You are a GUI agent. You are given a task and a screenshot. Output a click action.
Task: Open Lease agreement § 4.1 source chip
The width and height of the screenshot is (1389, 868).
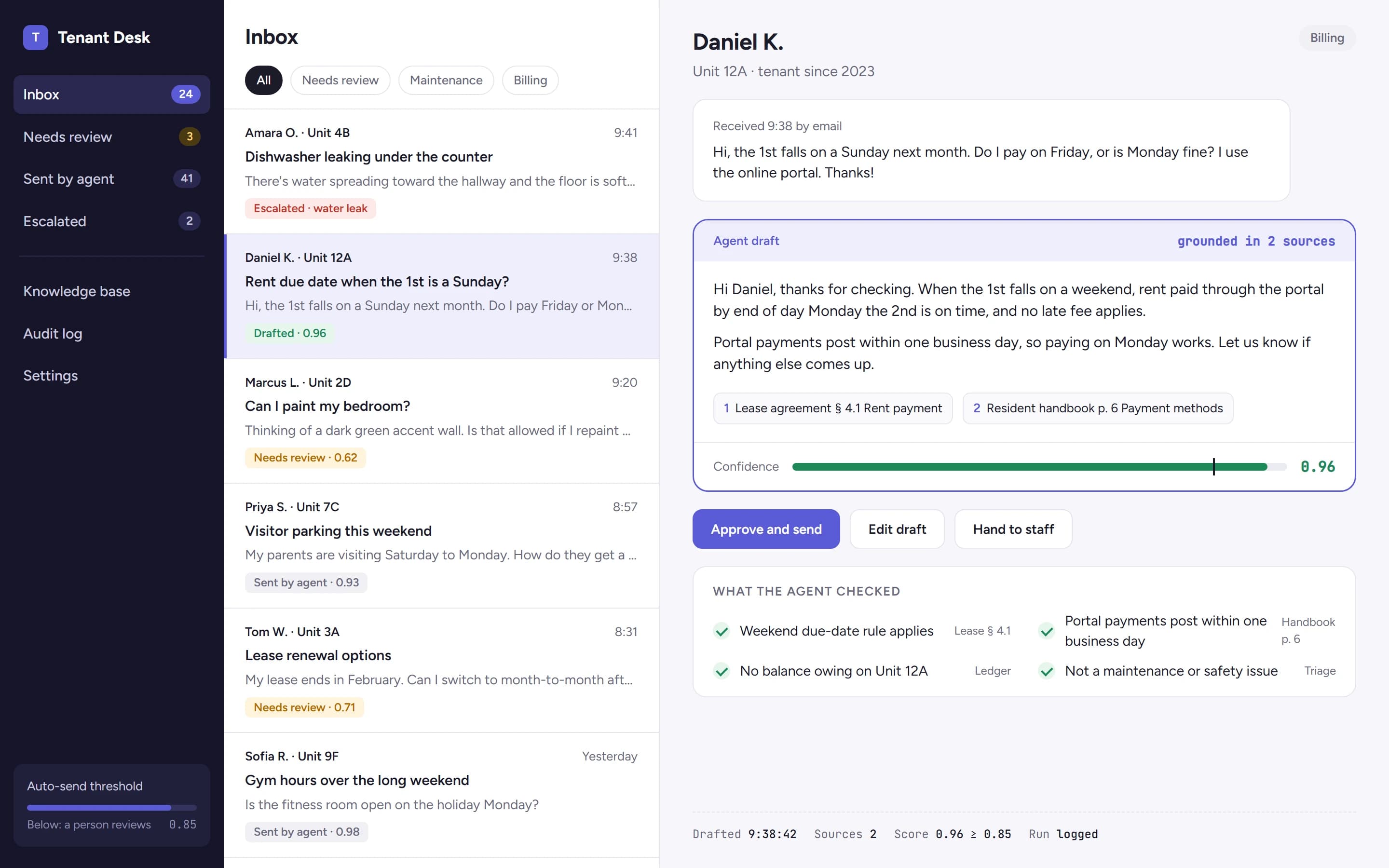pyautogui.click(x=833, y=408)
